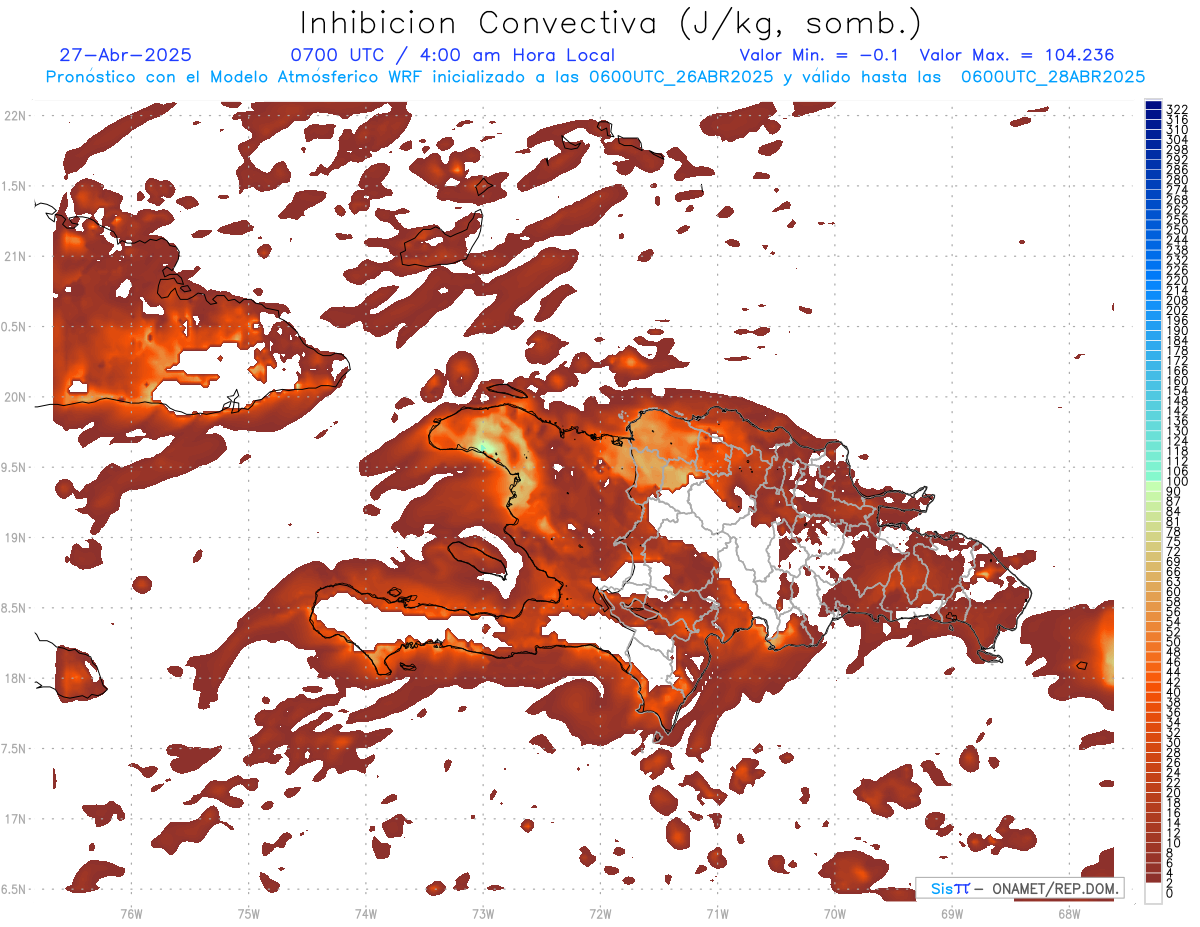Click the '17N' latitude label
Viewport: 1200px width, 927px height.
pyautogui.click(x=15, y=819)
